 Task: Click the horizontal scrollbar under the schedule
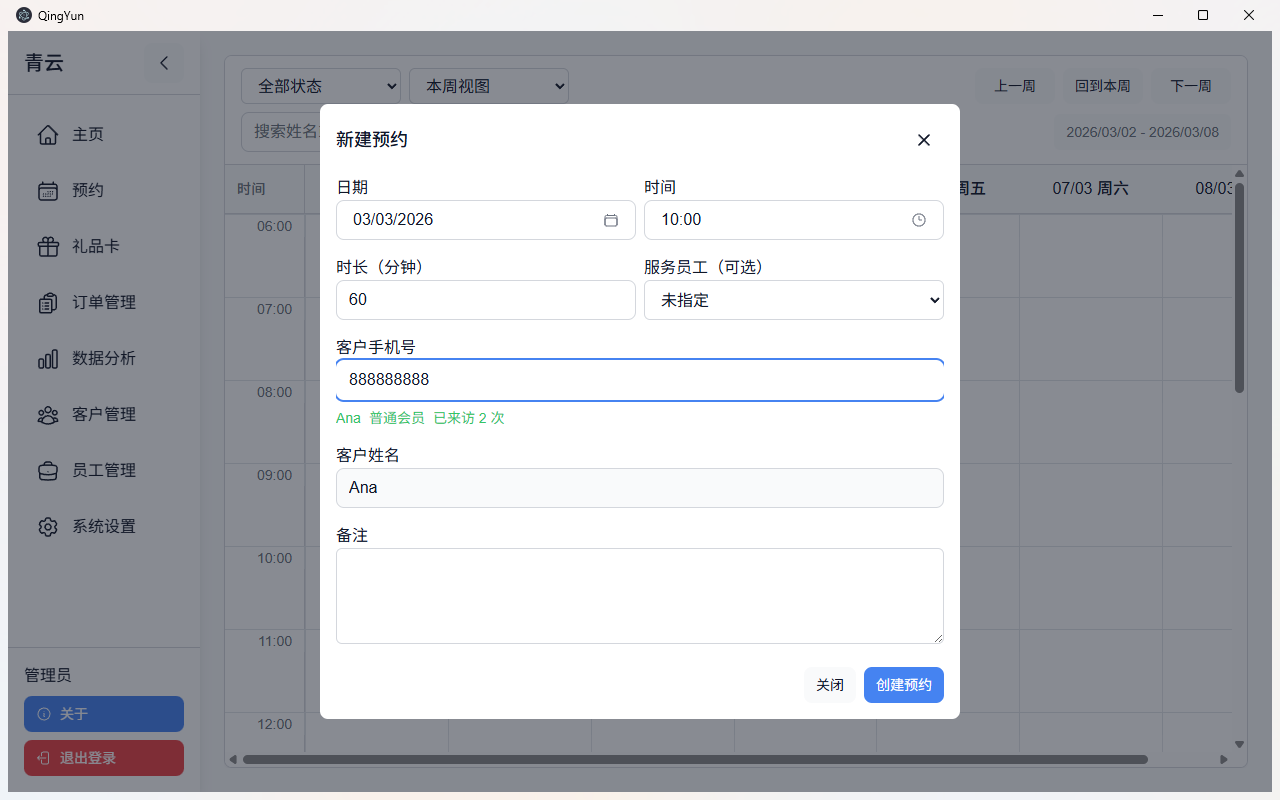[695, 759]
